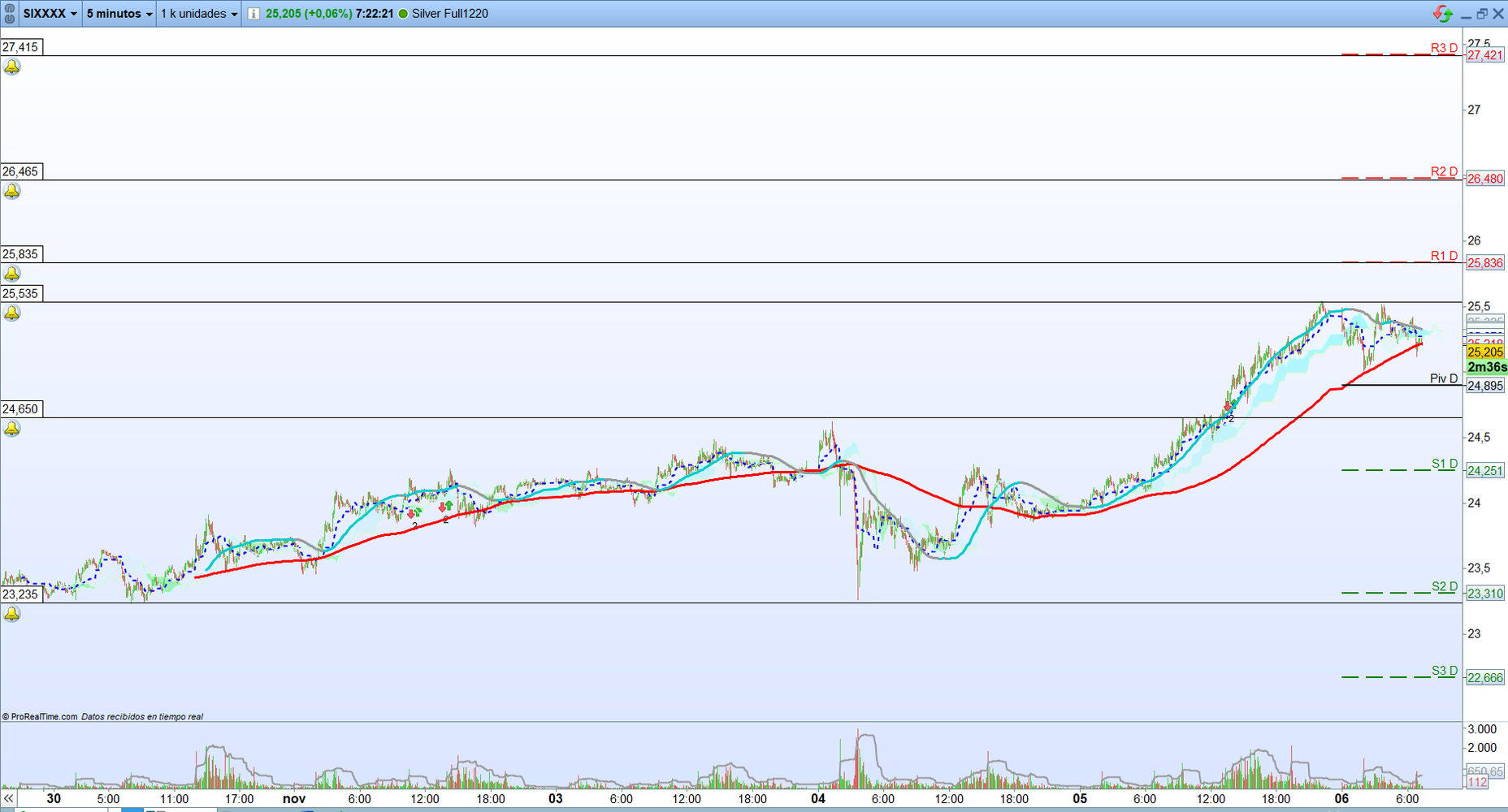Click the 03 date marker on the time axis
Screen dimensions: 1508x812
pyautogui.click(x=555, y=798)
